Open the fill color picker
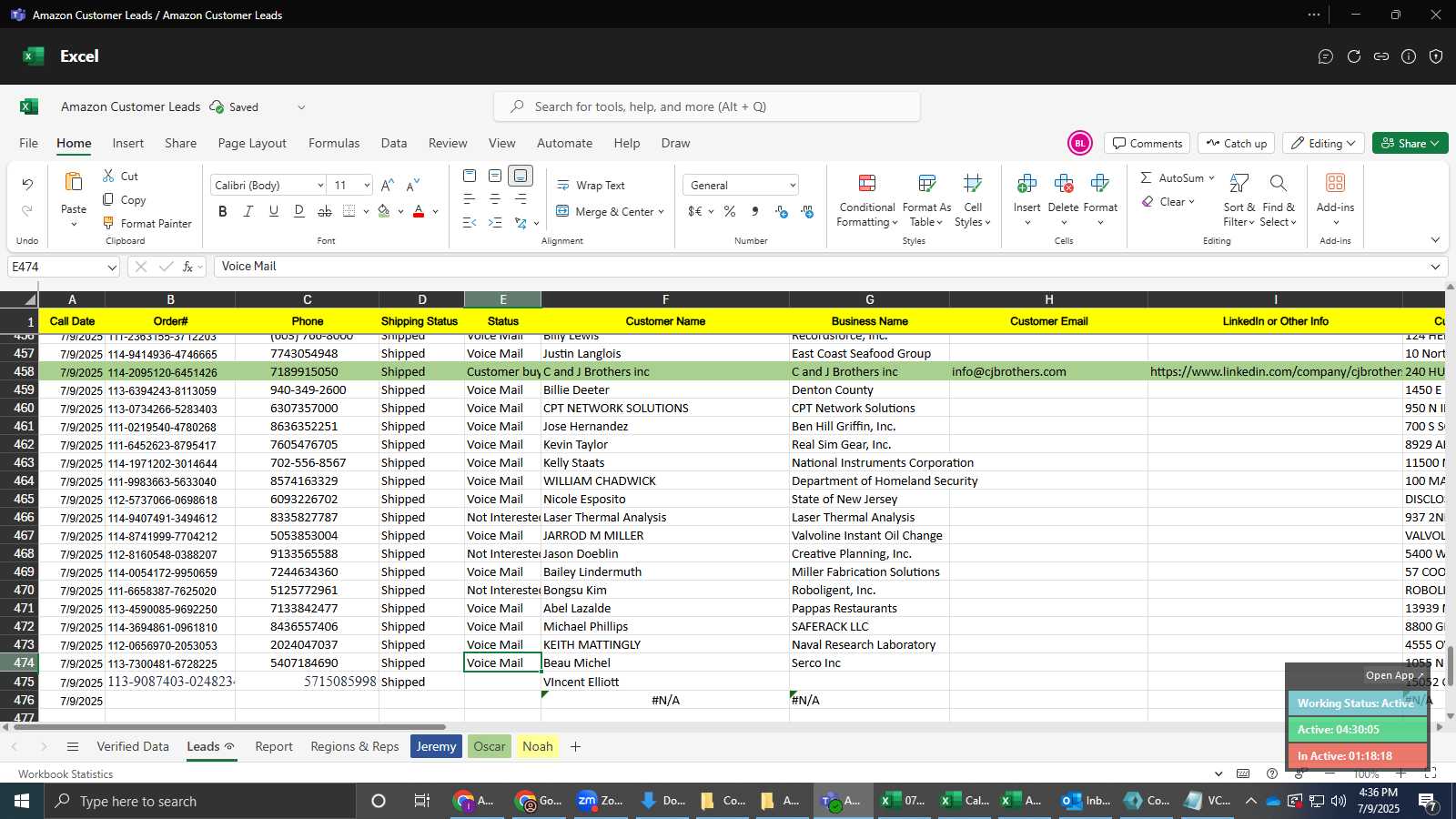1456x819 pixels. coord(385,211)
